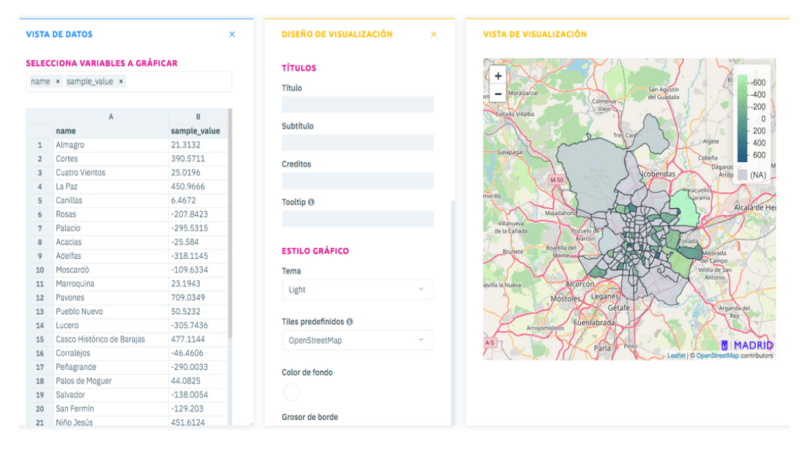
Task: Select column B header
Action: click(x=198, y=117)
